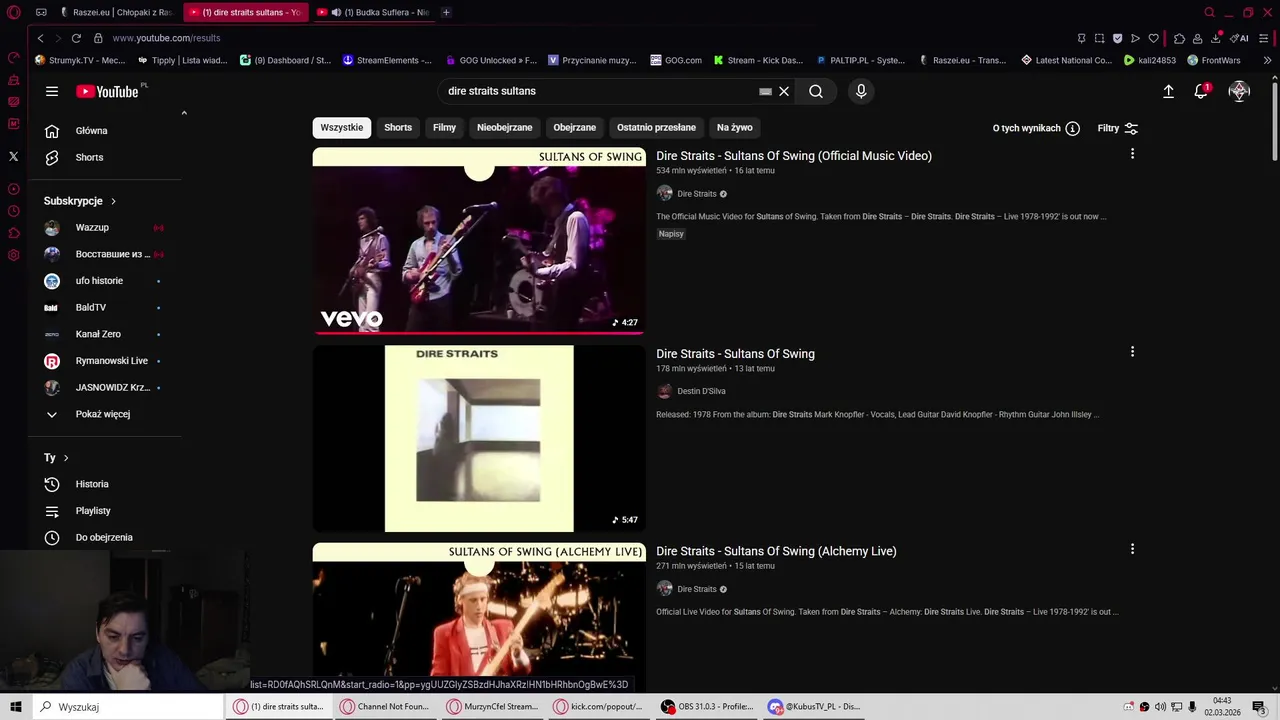
Task: Select the Filmy filter chip
Action: tap(444, 127)
